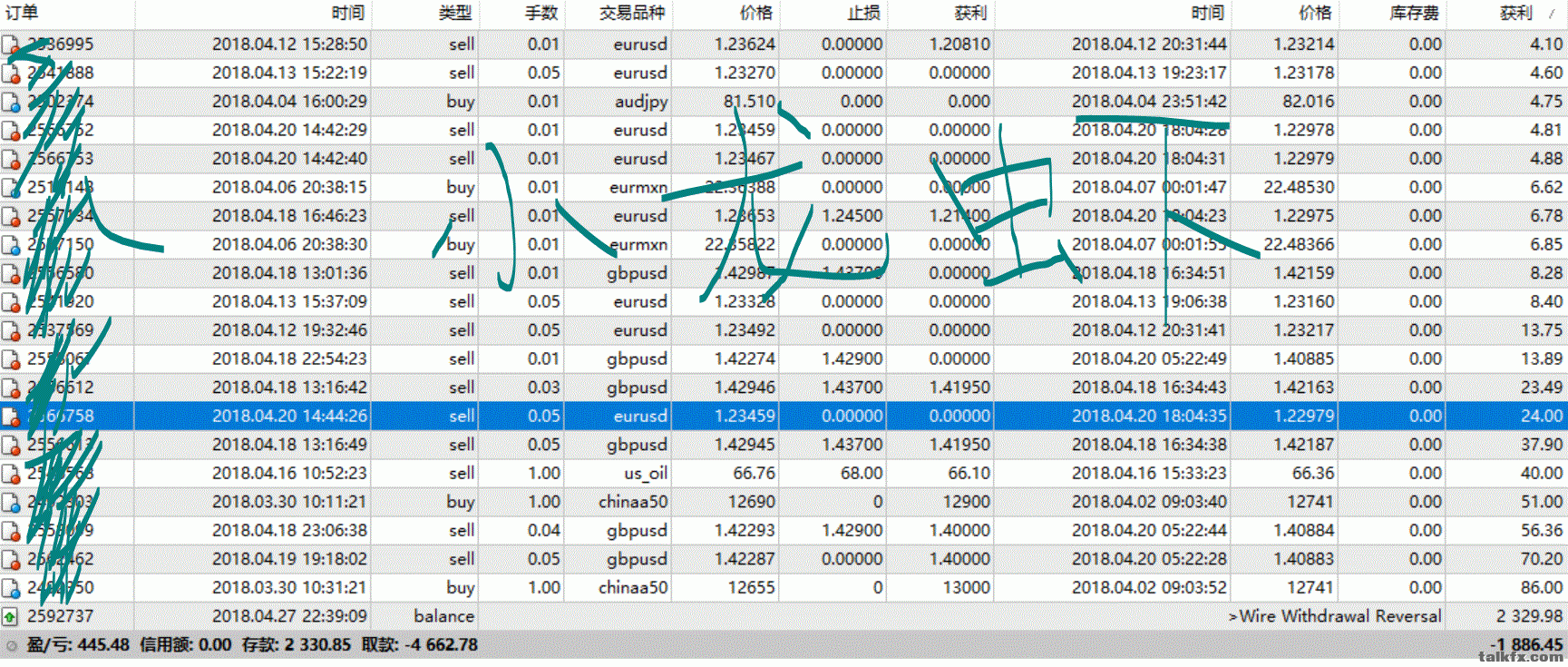This screenshot has width=1568, height=667.
Task: Click the order icon for trade opened 2018.04.12 15:28:50
Action: click(x=11, y=44)
